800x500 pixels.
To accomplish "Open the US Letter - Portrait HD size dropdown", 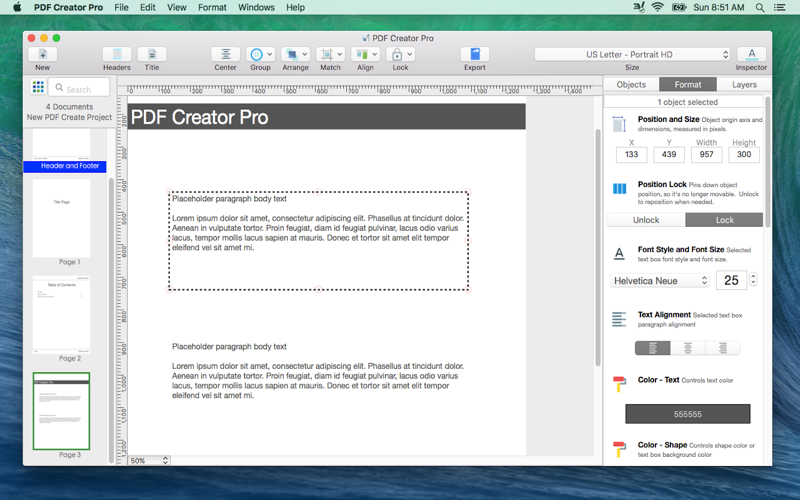I will coord(632,54).
